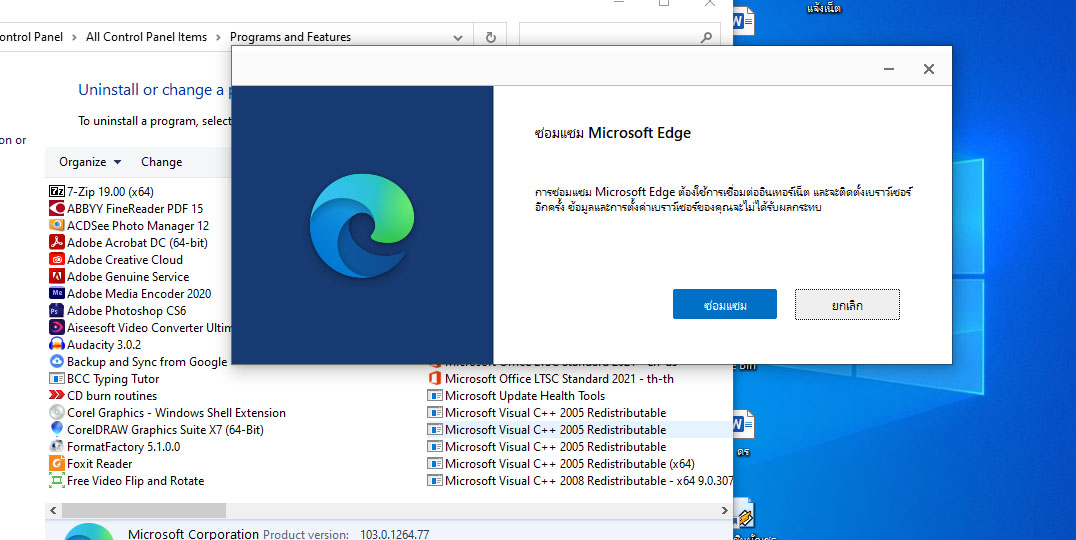Click the ABBYY FineReader PDF 15 icon

pos(57,209)
